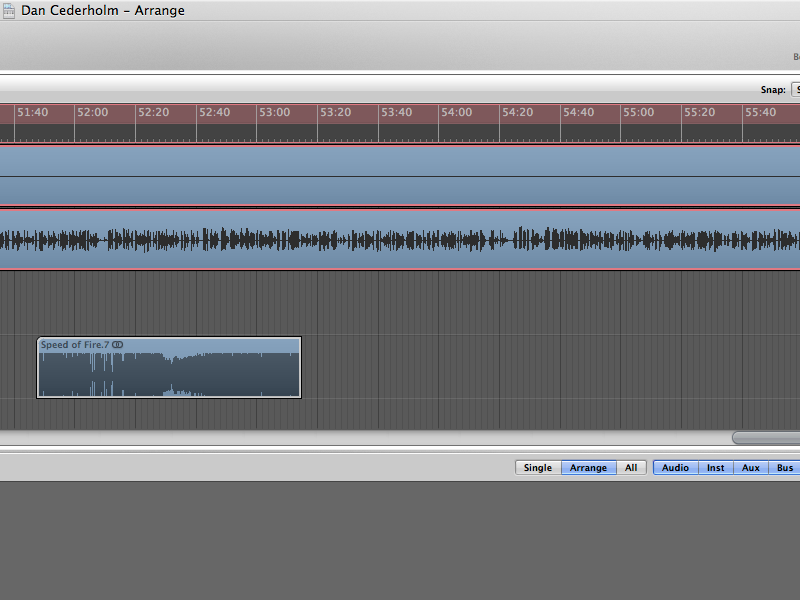Image resolution: width=800 pixels, height=600 pixels.
Task: Click the horizontal scrollbar thumb below the tracks
Action: tap(766, 437)
